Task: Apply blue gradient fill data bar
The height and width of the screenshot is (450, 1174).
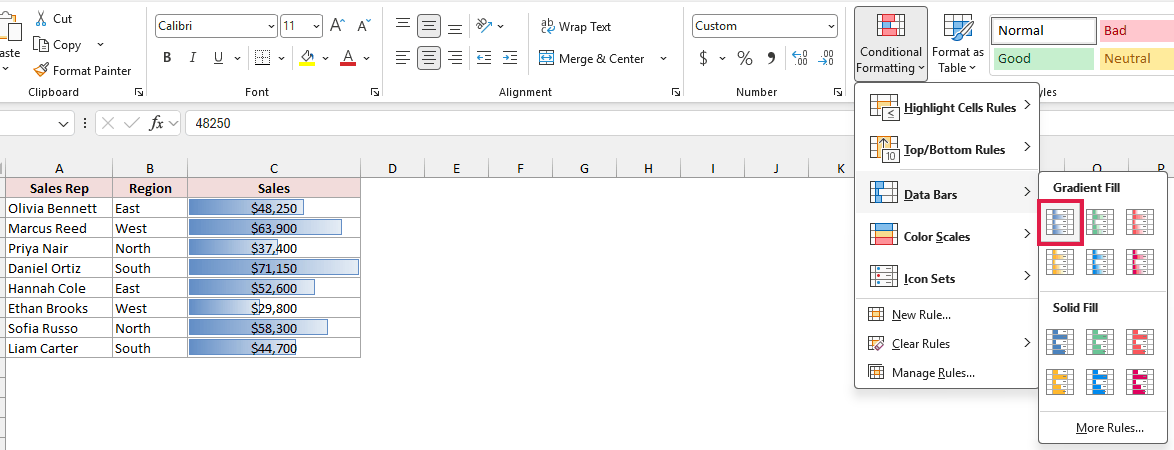Action: tap(1060, 222)
